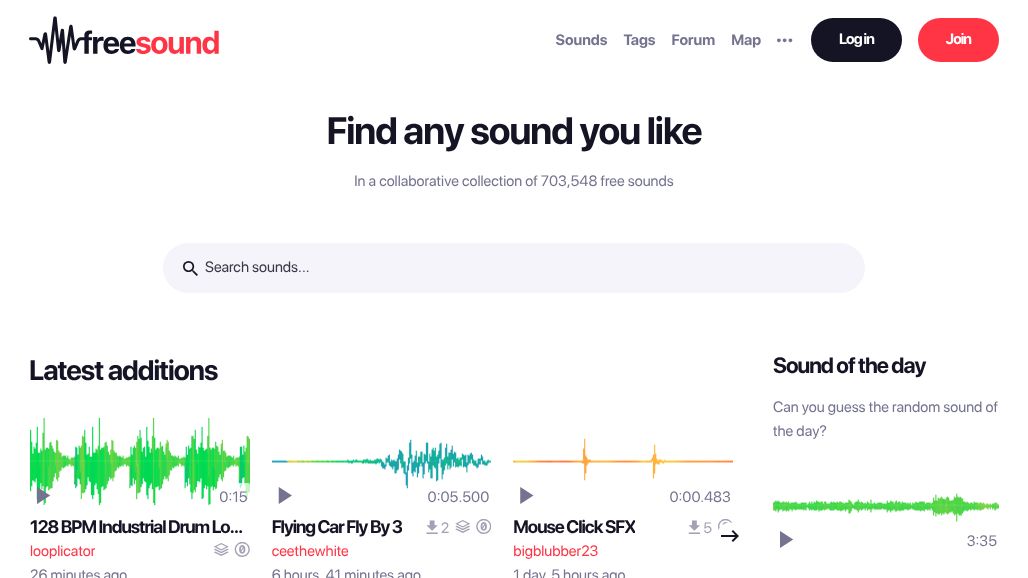Click the 0:15 duration label
This screenshot has width=1028, height=578.
click(x=233, y=497)
